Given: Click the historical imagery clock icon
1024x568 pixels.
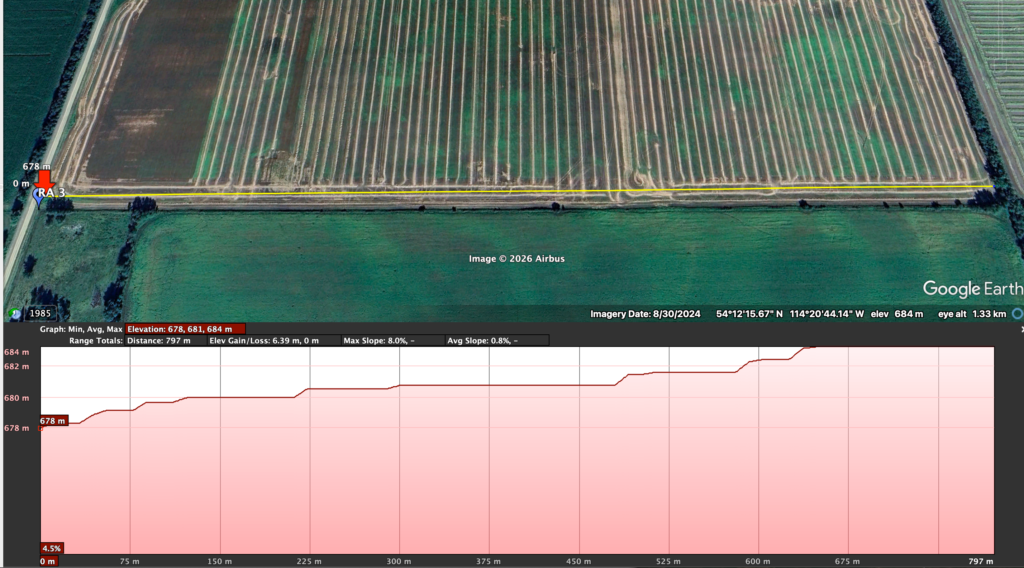Looking at the screenshot, I should [x=15, y=314].
